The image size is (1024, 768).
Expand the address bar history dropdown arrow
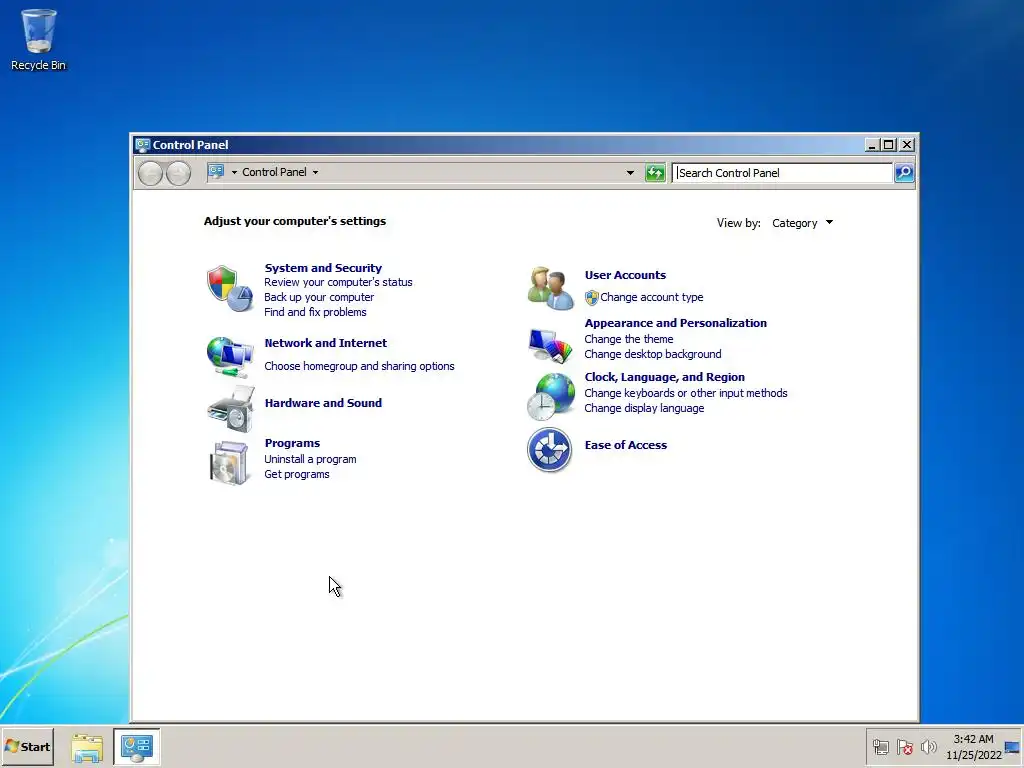point(630,172)
